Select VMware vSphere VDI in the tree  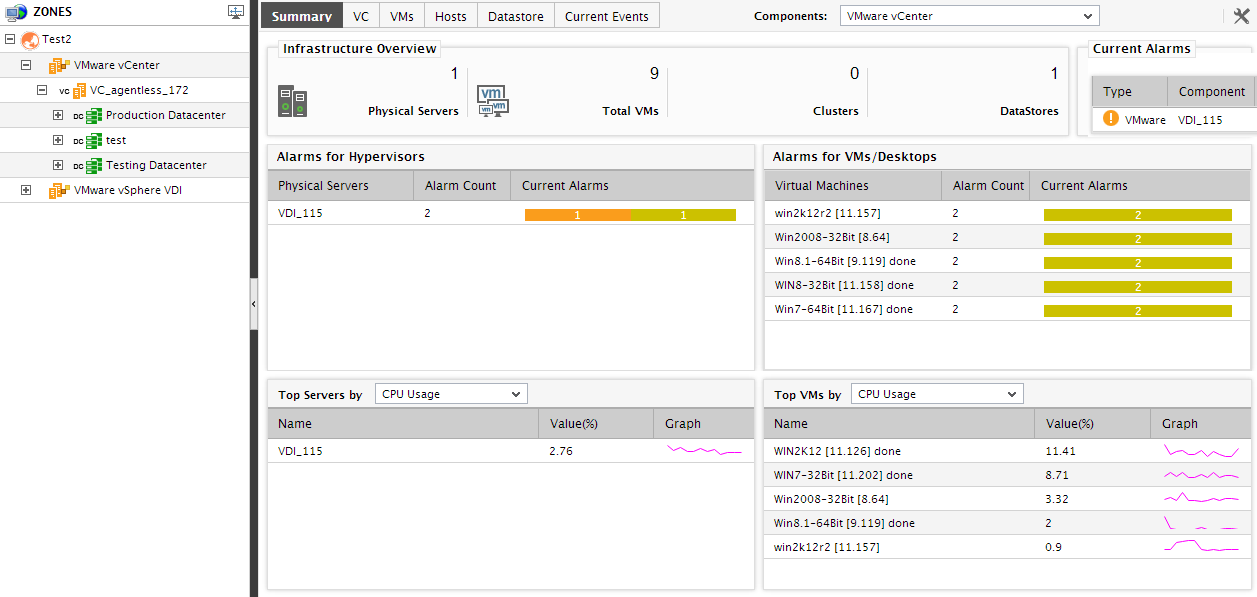click(x=128, y=190)
